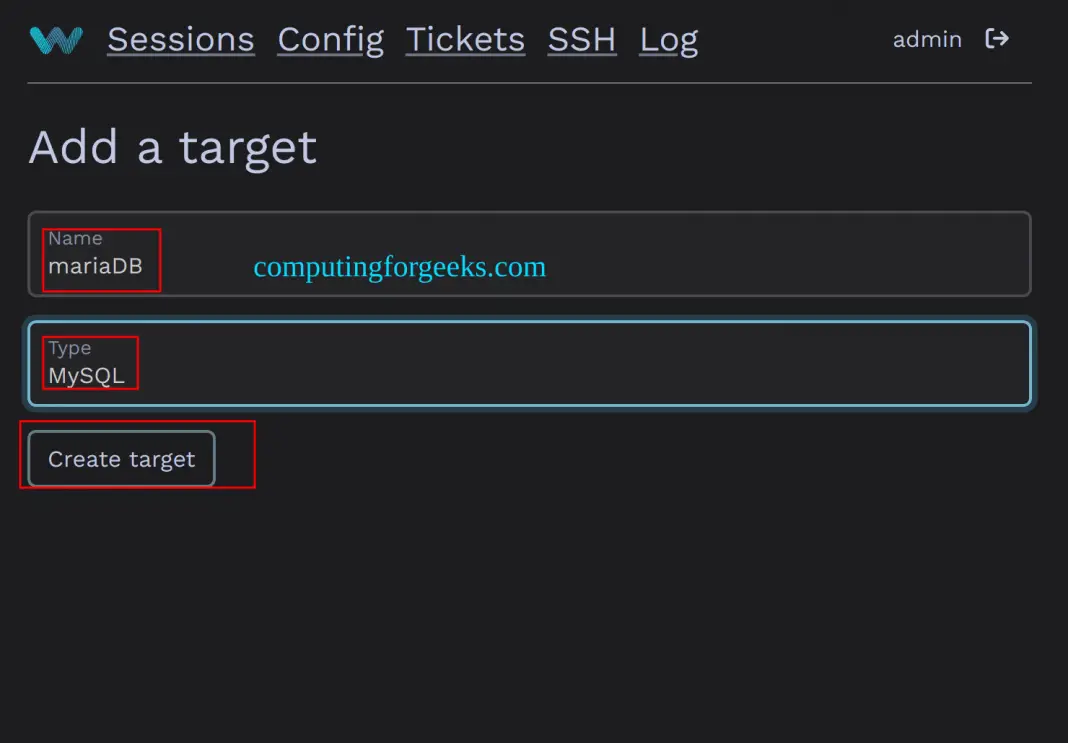View the Log page

(668, 39)
